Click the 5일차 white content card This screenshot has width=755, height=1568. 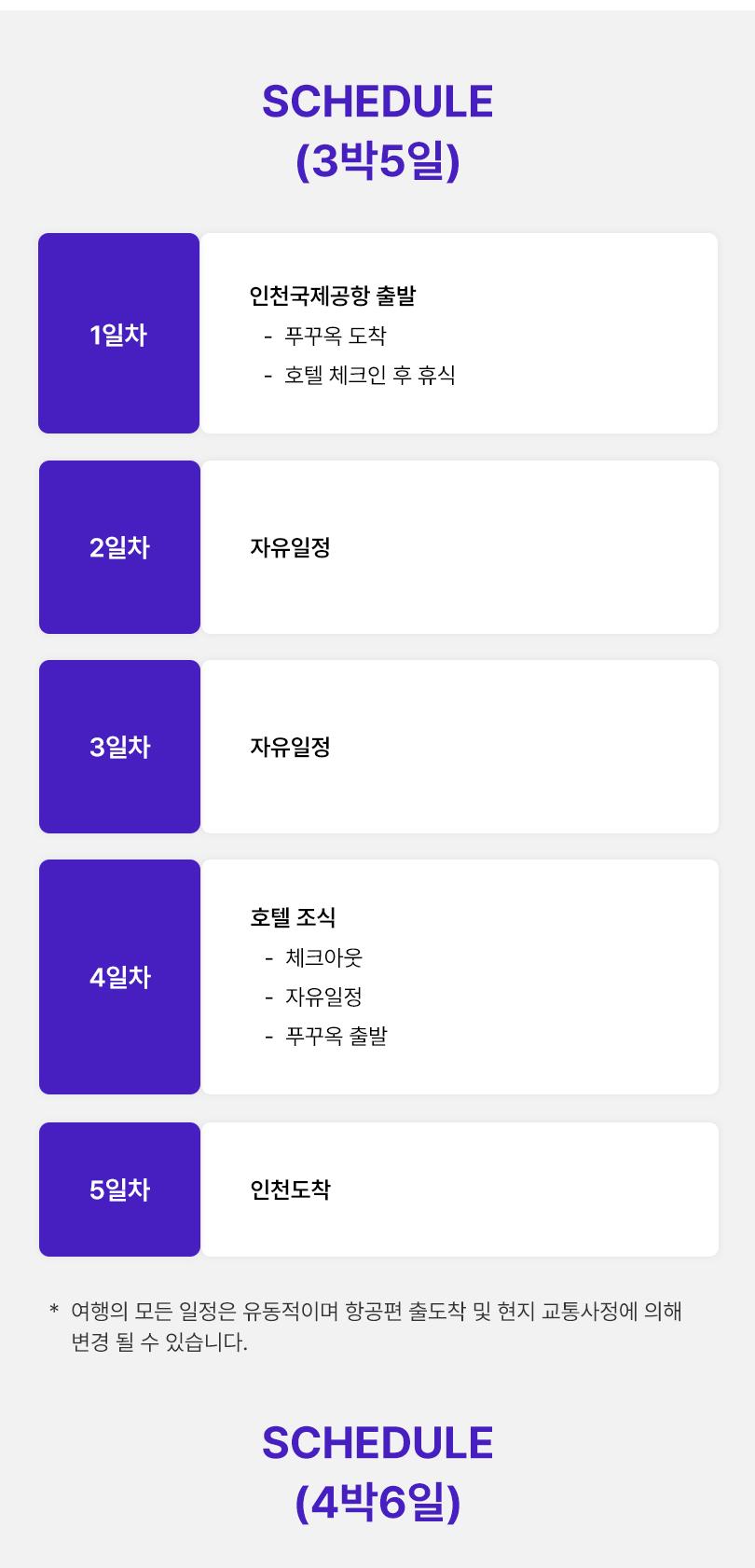tap(460, 1190)
